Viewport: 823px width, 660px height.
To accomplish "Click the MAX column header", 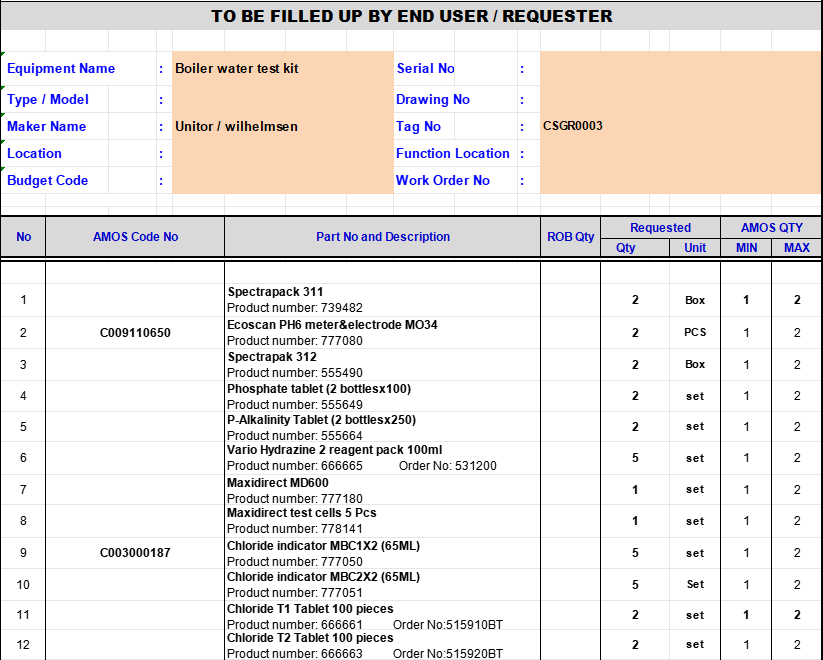I will click(x=797, y=248).
